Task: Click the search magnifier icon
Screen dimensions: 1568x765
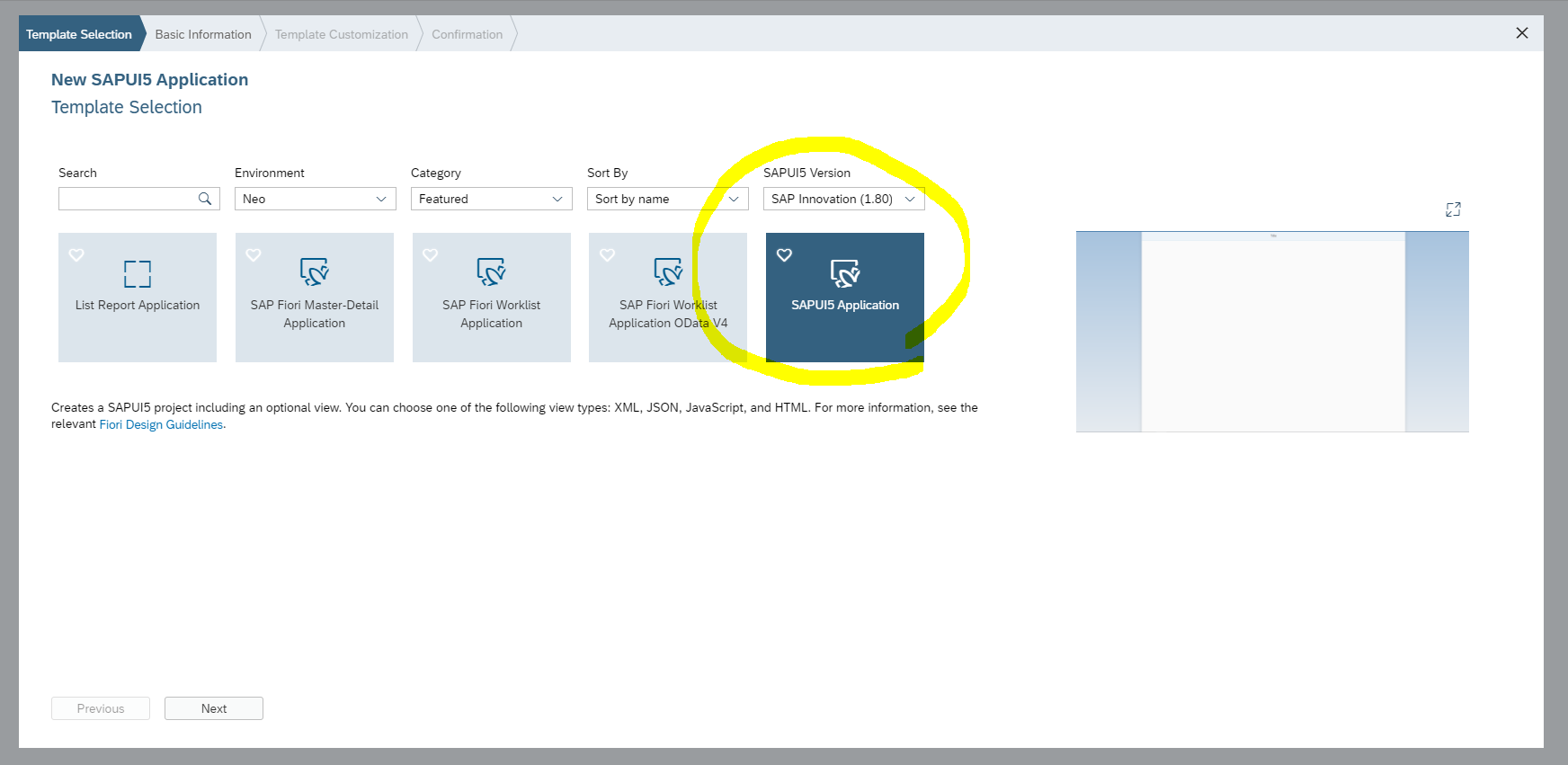Action: 205,199
